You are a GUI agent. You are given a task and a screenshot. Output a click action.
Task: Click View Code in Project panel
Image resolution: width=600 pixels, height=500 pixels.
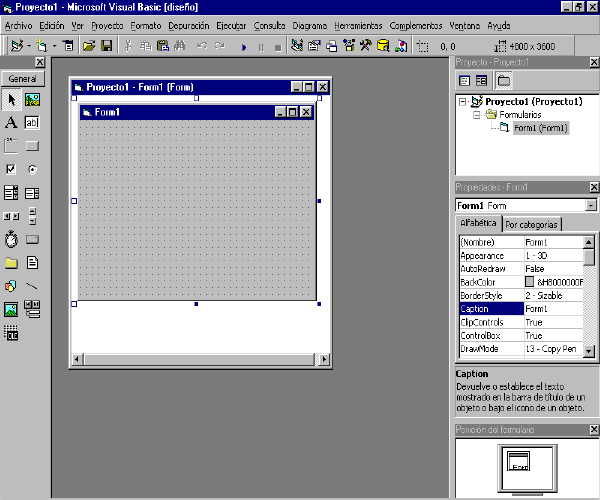tap(465, 81)
